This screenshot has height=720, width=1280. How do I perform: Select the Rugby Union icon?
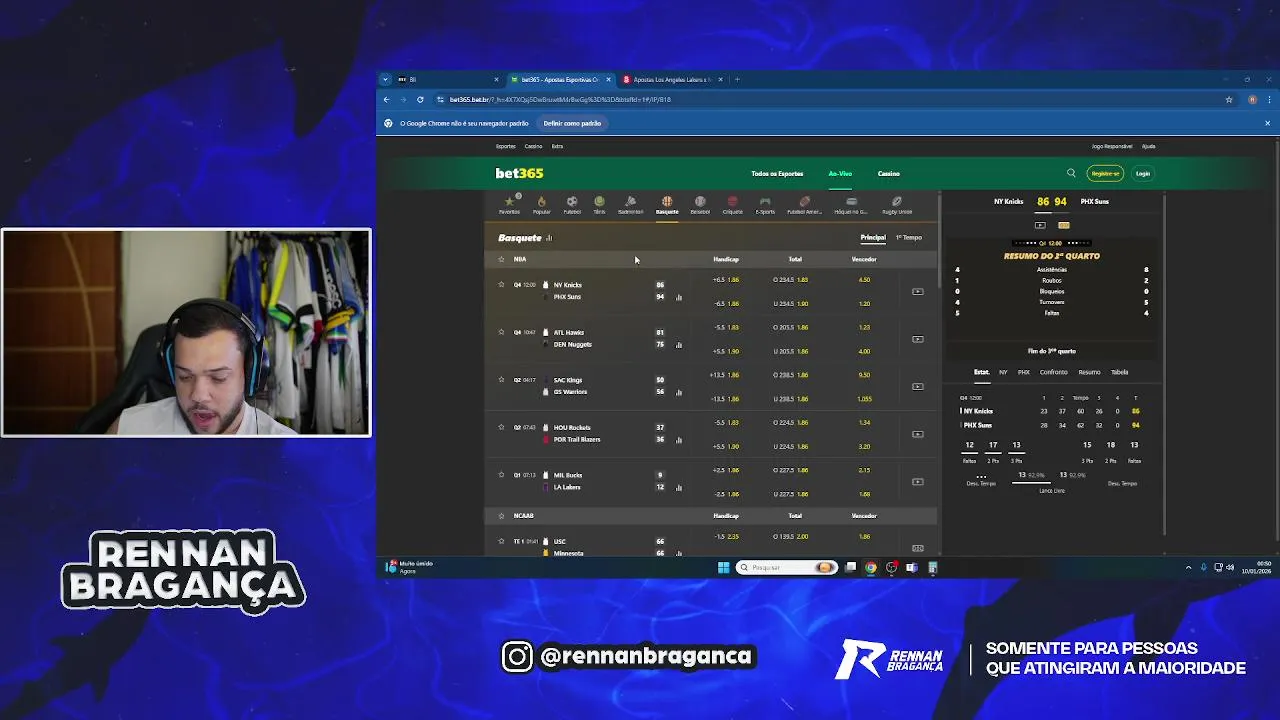[x=897, y=204]
